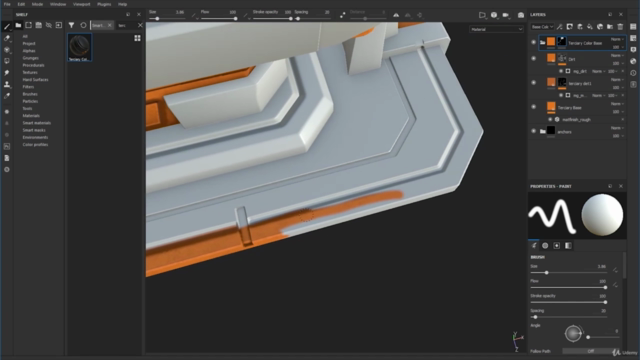Select Tertiary Color smart material thumbnail

tap(80, 47)
